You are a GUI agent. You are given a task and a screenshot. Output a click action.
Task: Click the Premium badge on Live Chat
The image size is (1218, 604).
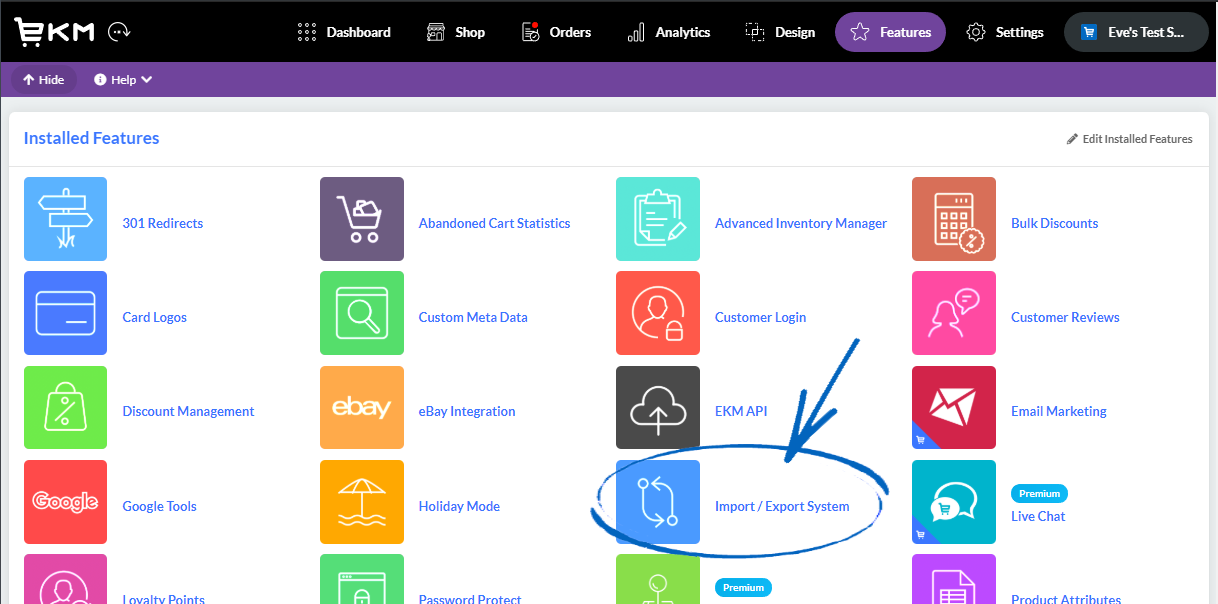coord(1039,493)
